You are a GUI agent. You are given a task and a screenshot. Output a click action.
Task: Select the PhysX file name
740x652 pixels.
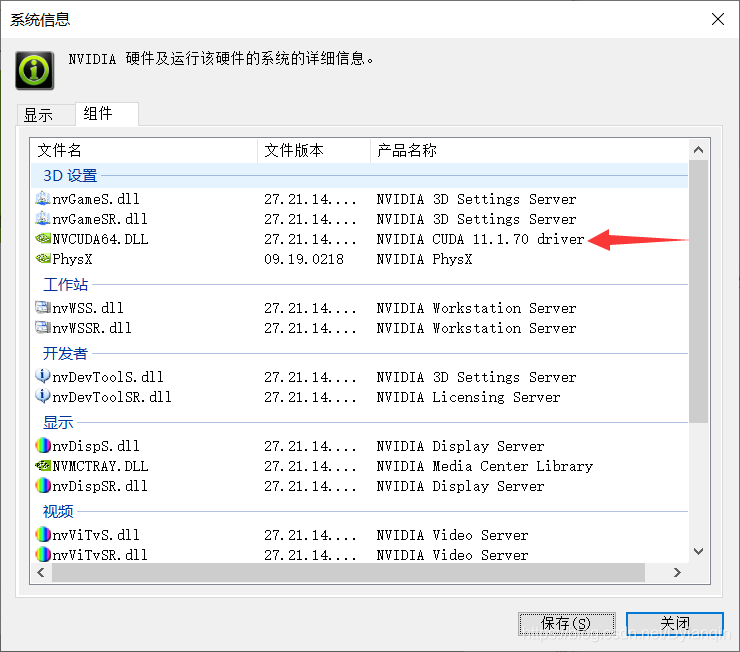tap(72, 259)
